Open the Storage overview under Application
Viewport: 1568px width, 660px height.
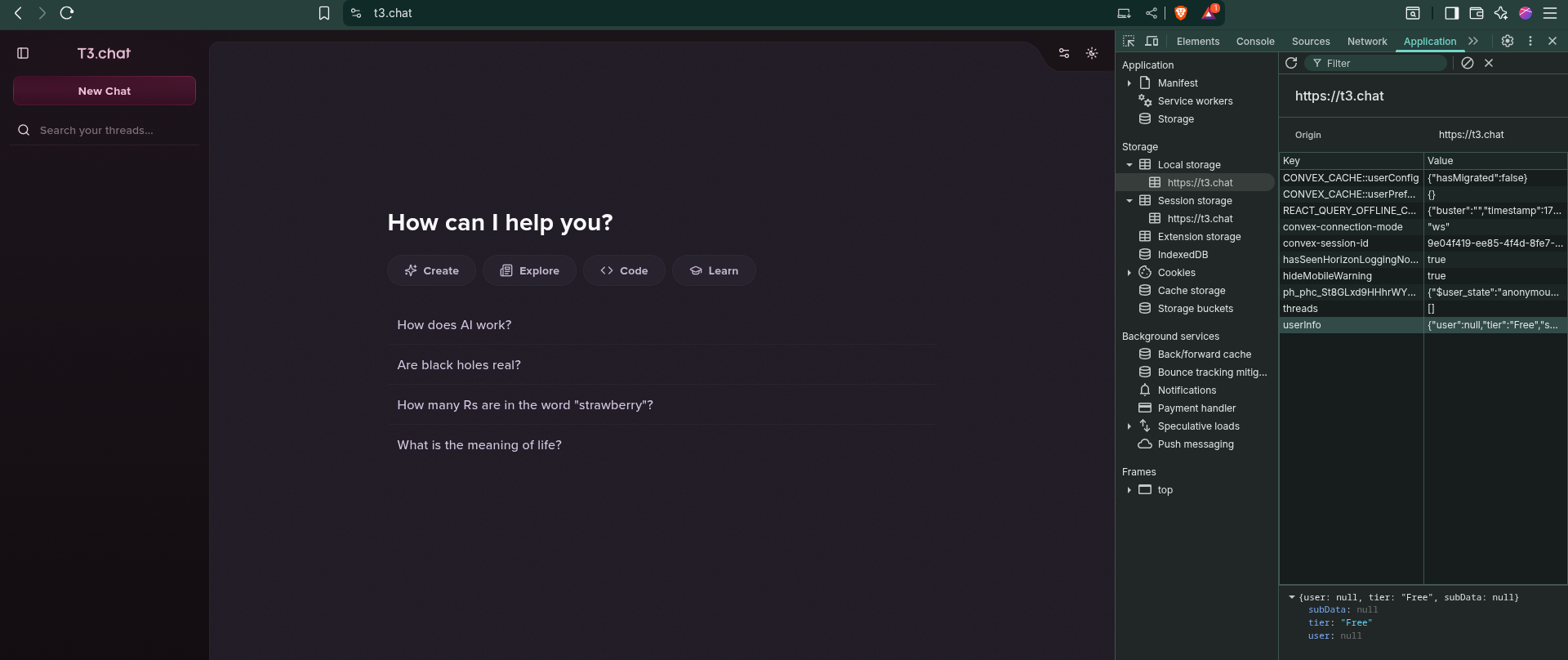1175,119
